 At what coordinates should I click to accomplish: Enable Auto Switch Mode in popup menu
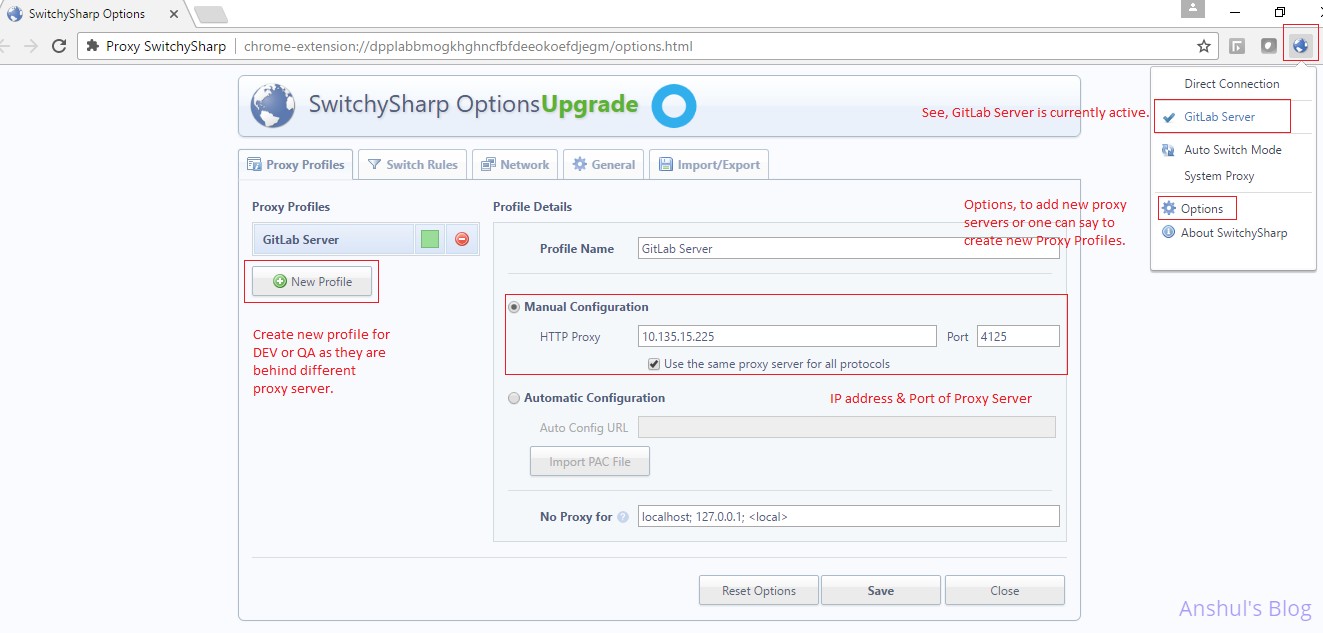[1232, 150]
